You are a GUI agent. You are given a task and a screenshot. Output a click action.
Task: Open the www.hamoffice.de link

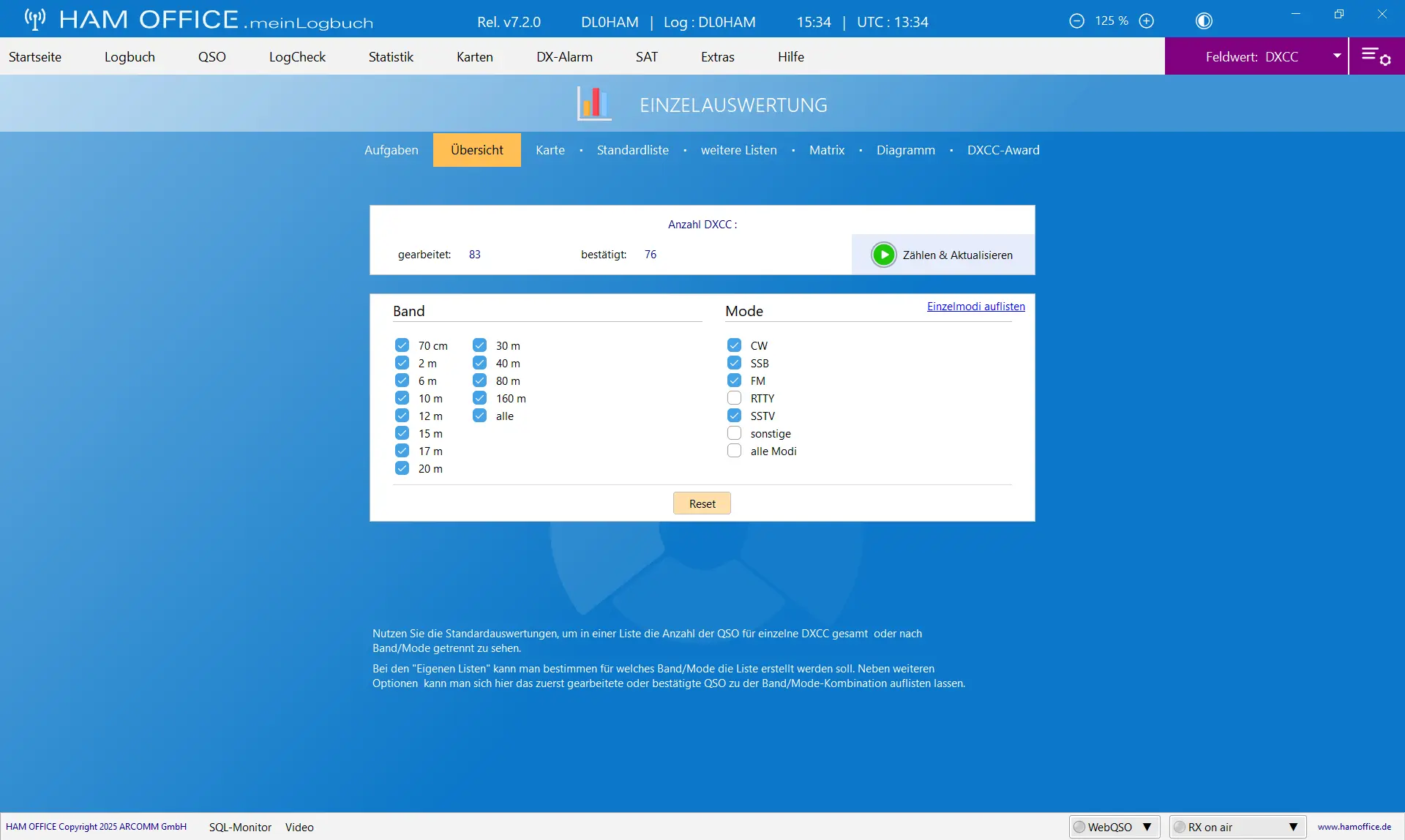pos(1354,827)
